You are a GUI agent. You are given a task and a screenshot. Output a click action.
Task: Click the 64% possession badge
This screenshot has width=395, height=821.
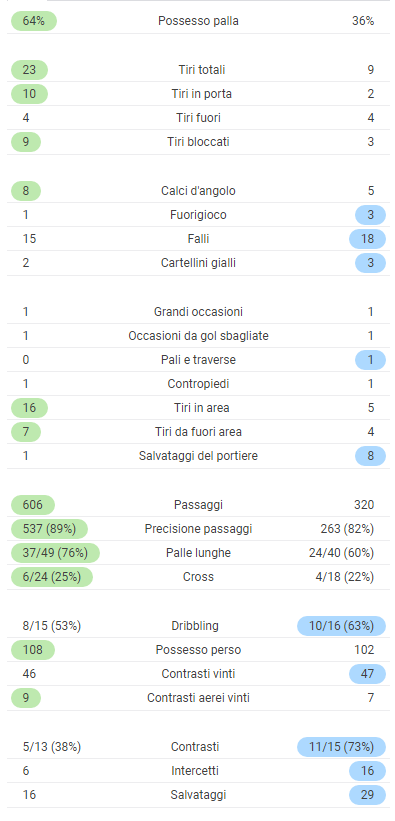click(x=34, y=21)
